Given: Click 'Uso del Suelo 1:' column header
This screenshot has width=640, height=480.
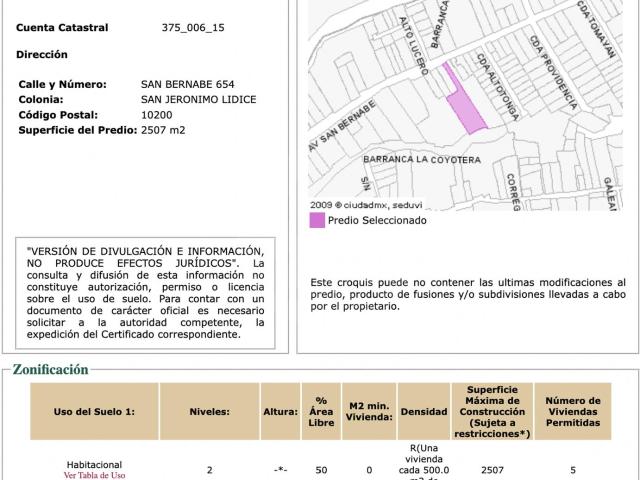Looking at the screenshot, I should tap(94, 411).
